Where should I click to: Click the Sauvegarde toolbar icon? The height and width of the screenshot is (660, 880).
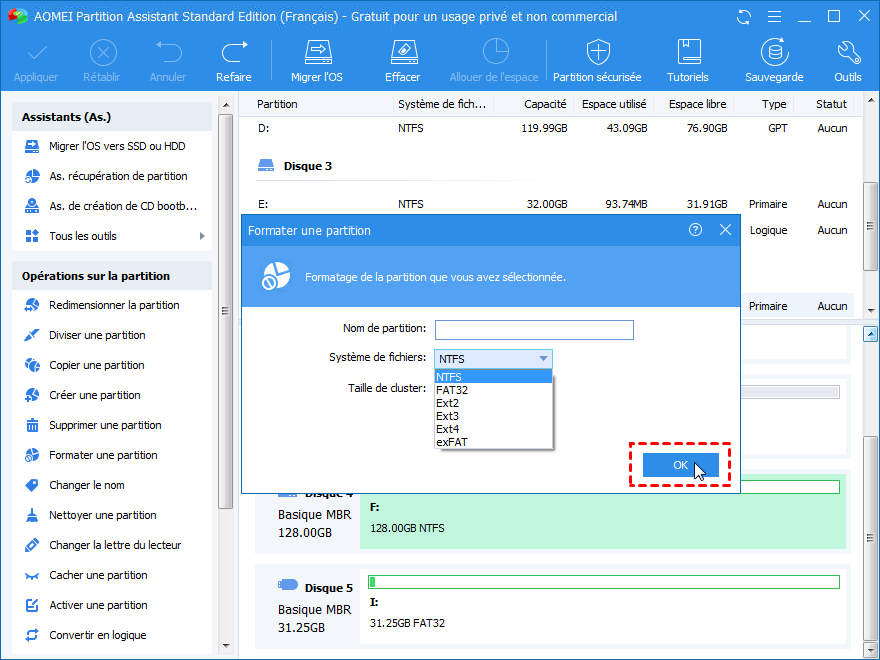tap(773, 53)
